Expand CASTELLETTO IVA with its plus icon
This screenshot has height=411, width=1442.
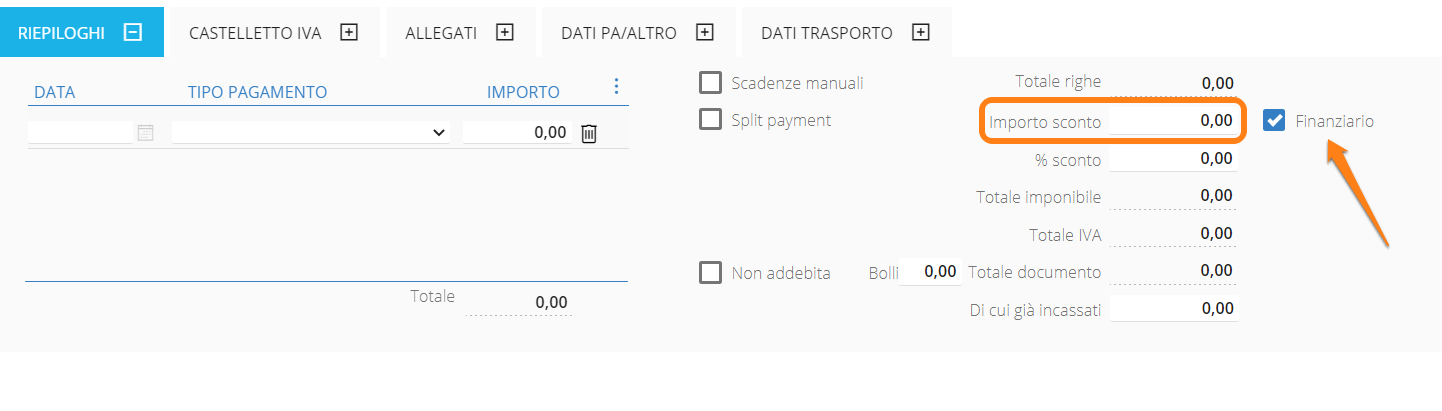(x=349, y=32)
